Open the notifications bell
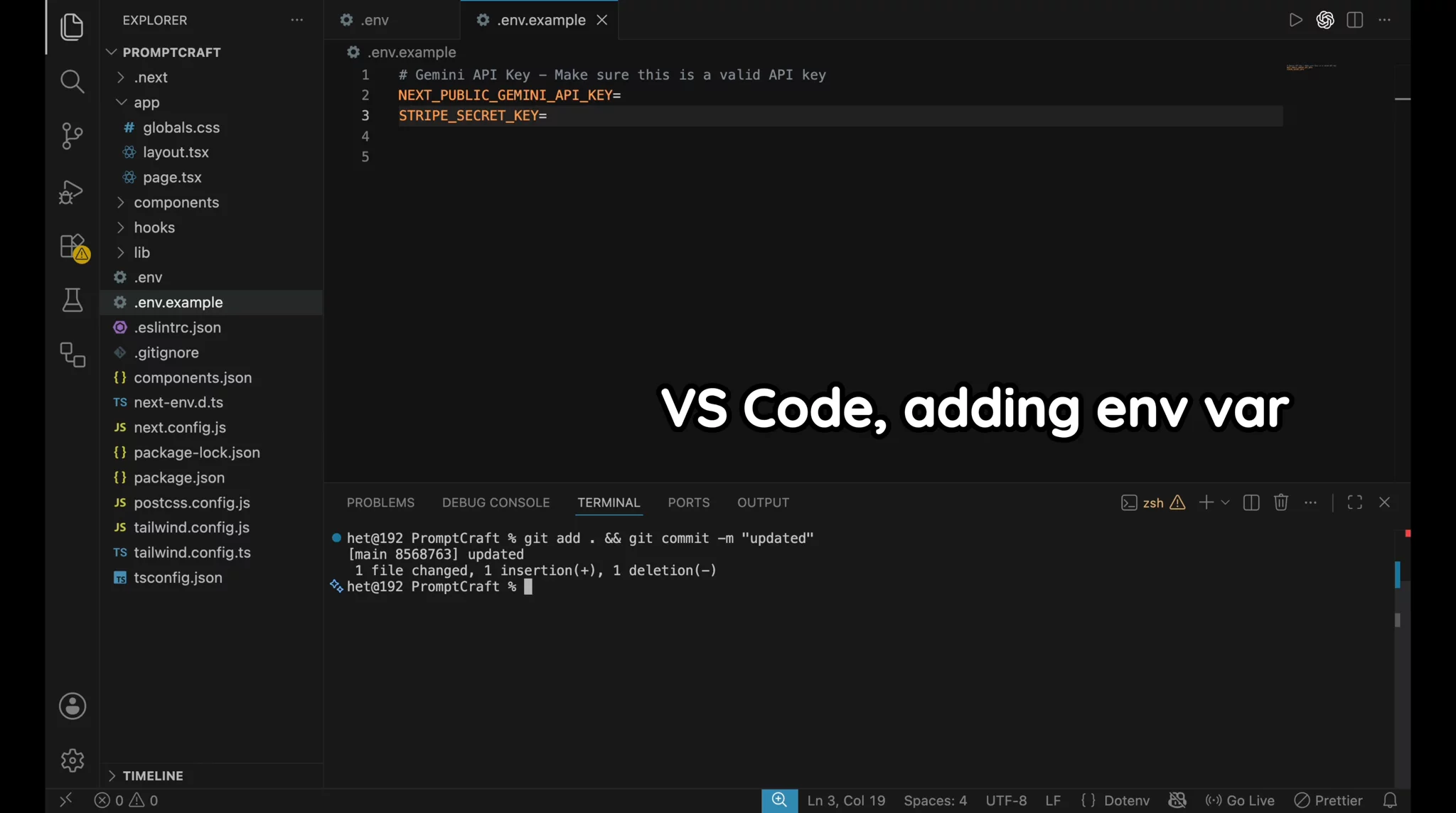The image size is (1456, 813). [x=1390, y=800]
